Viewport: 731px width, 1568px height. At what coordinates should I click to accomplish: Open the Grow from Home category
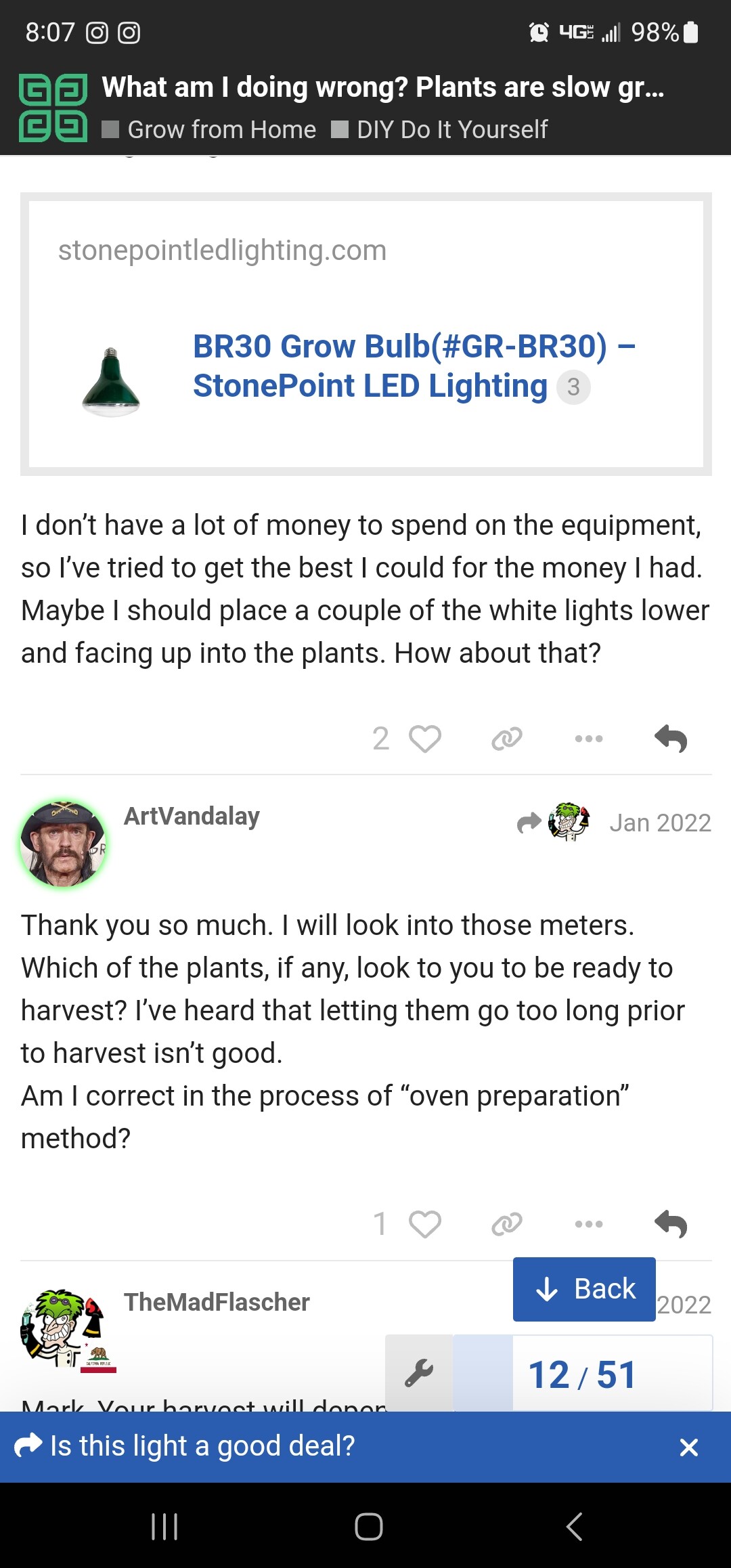coord(221,129)
